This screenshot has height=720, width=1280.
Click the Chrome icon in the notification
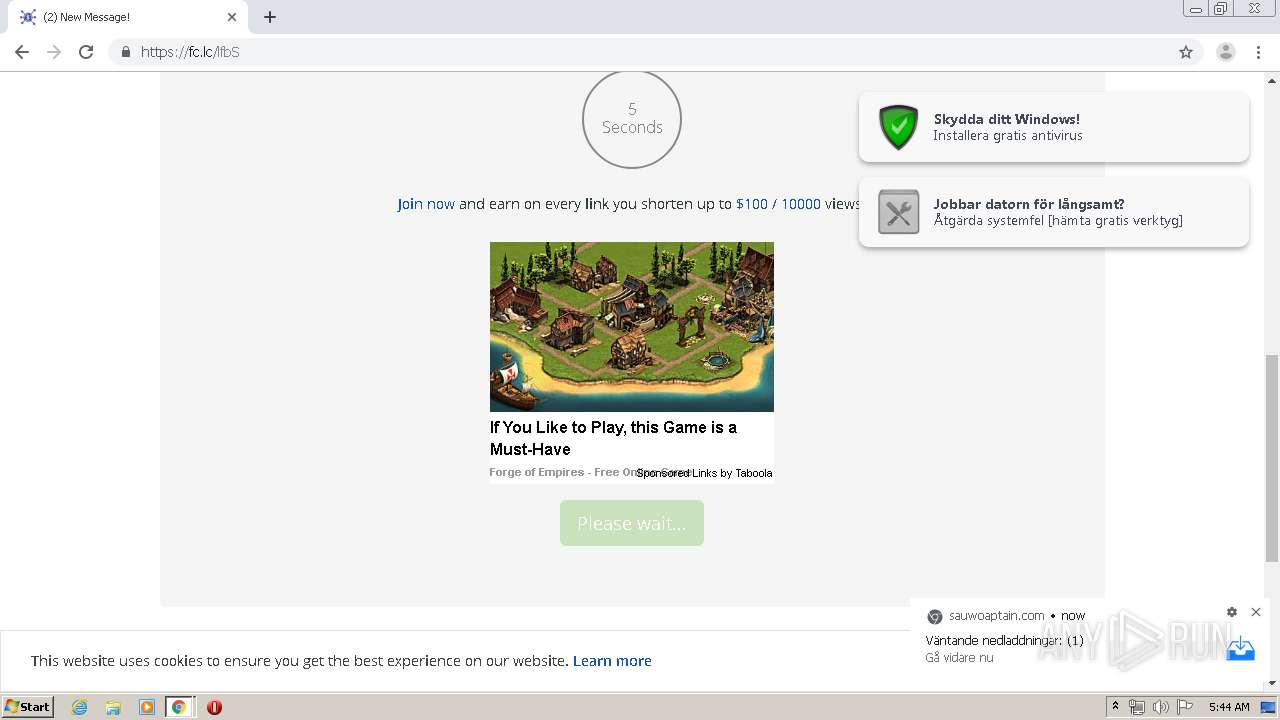click(935, 616)
